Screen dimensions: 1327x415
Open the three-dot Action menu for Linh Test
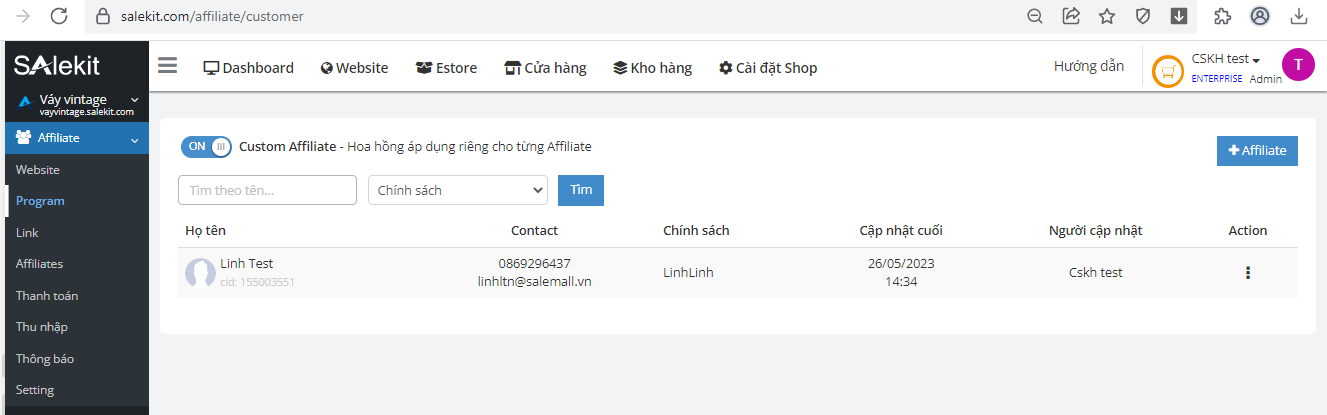[1247, 272]
